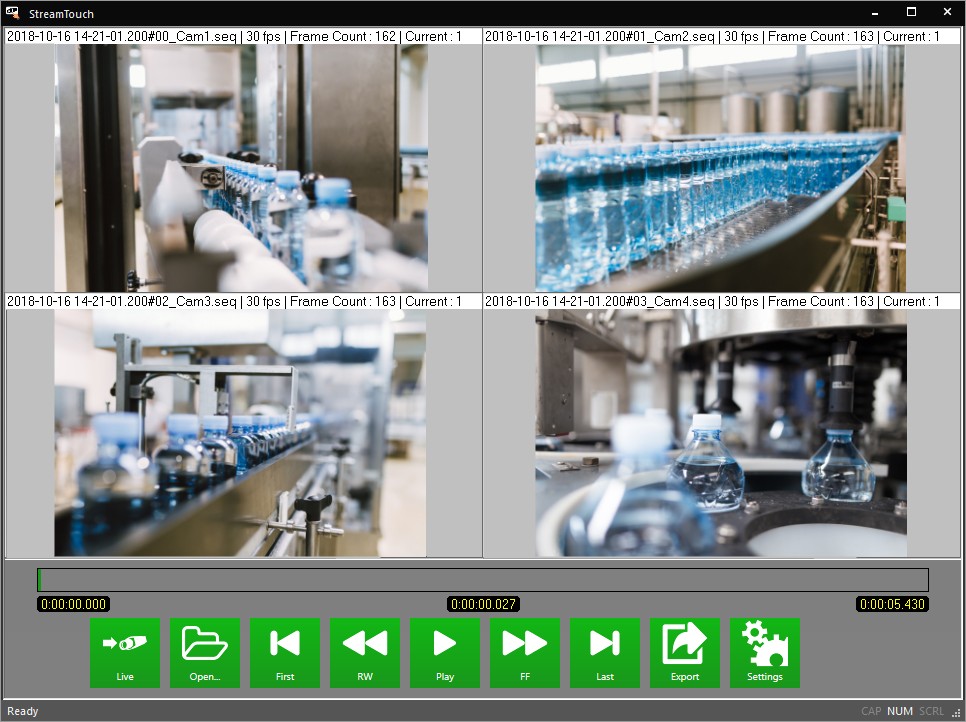Jump to the First frame
966x722 pixels.
tap(284, 652)
